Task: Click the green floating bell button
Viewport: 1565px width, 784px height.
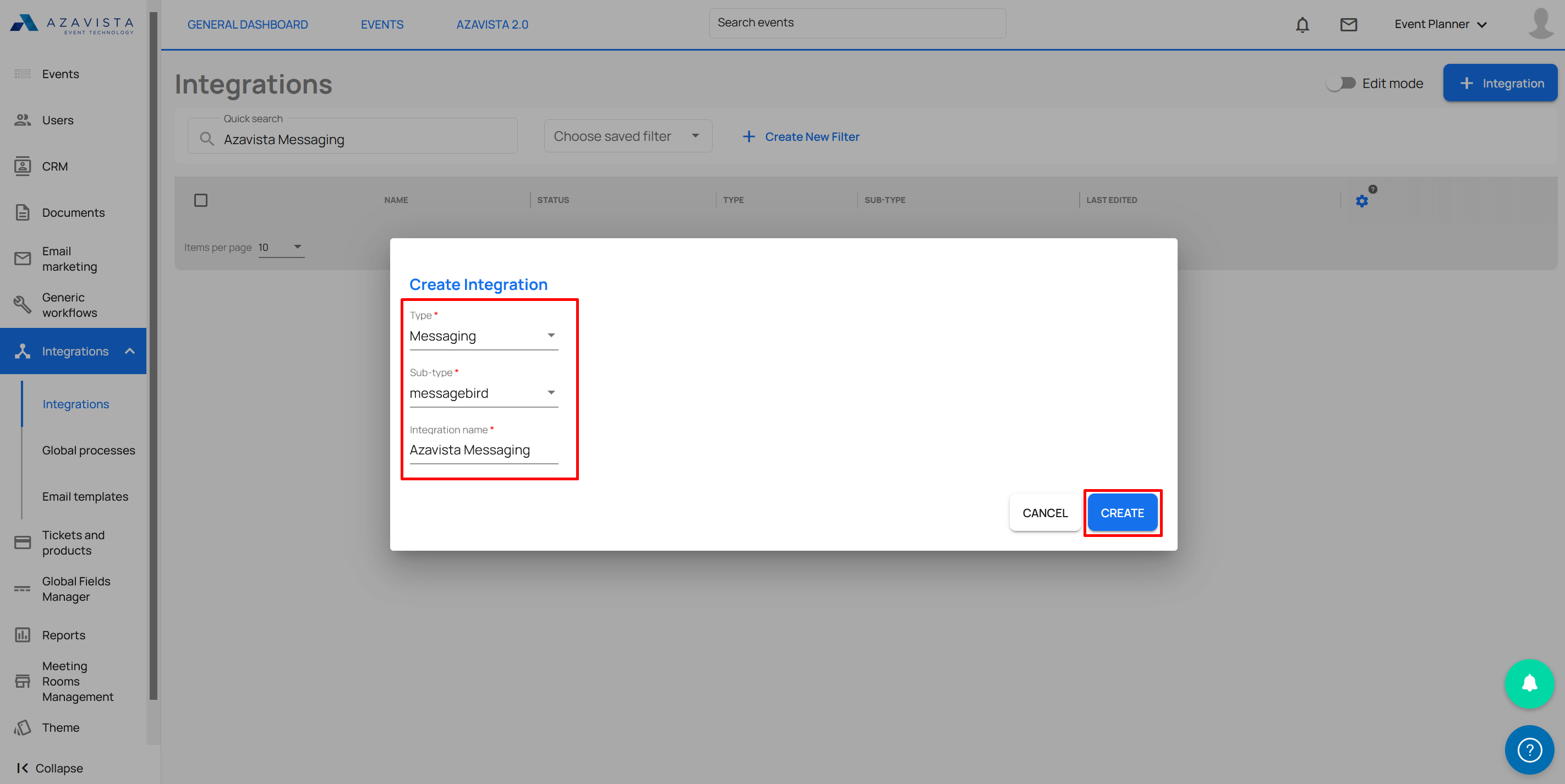Action: click(1529, 684)
